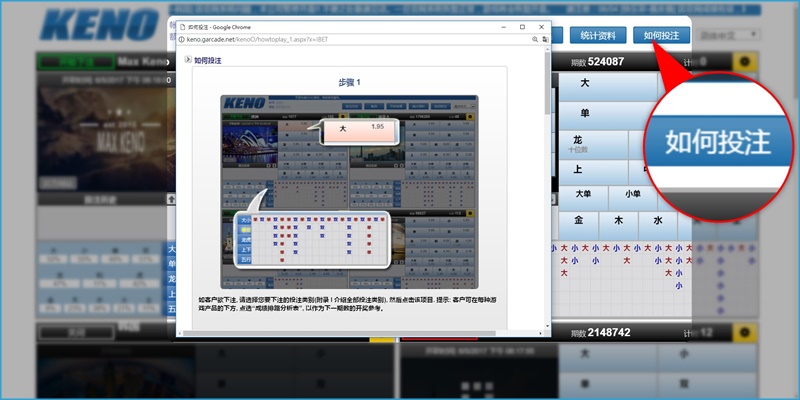800x400 pixels.
Task: Select the 水 element bet cell
Action: [658, 226]
